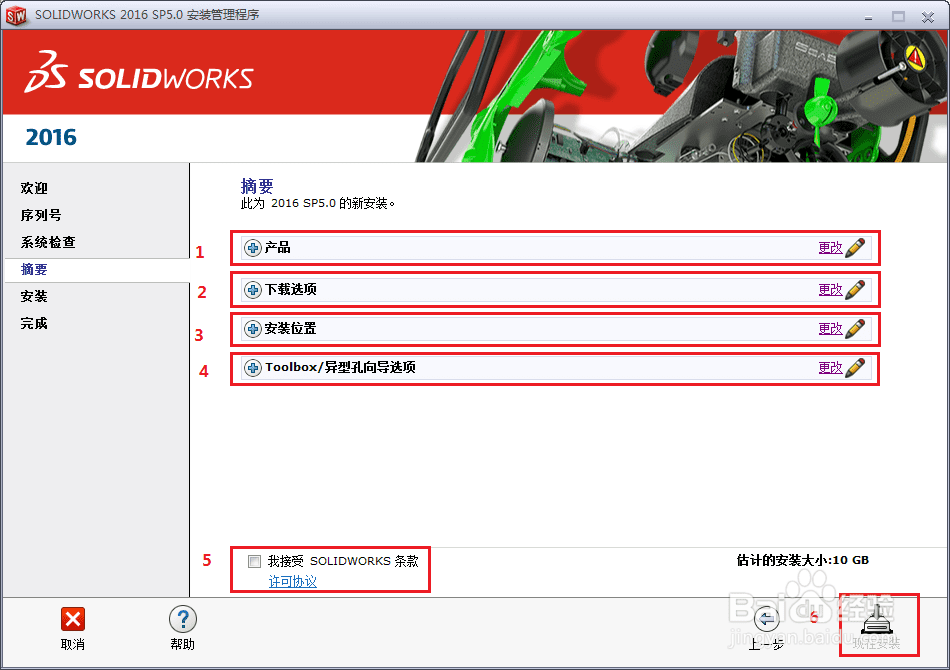The height and width of the screenshot is (670, 950).
Task: Check 我接受 SOLIDWORKS 条款 checkbox
Action: point(254,561)
